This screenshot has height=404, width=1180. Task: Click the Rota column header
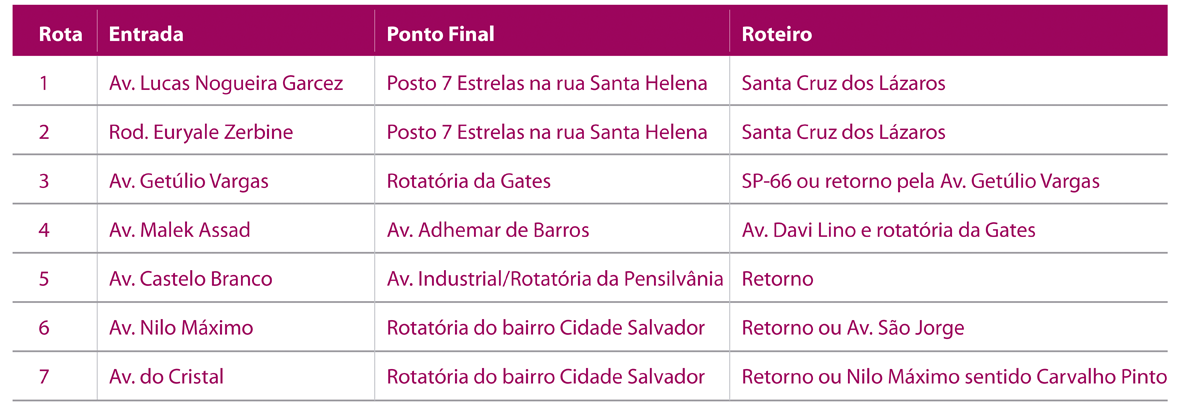click(60, 35)
